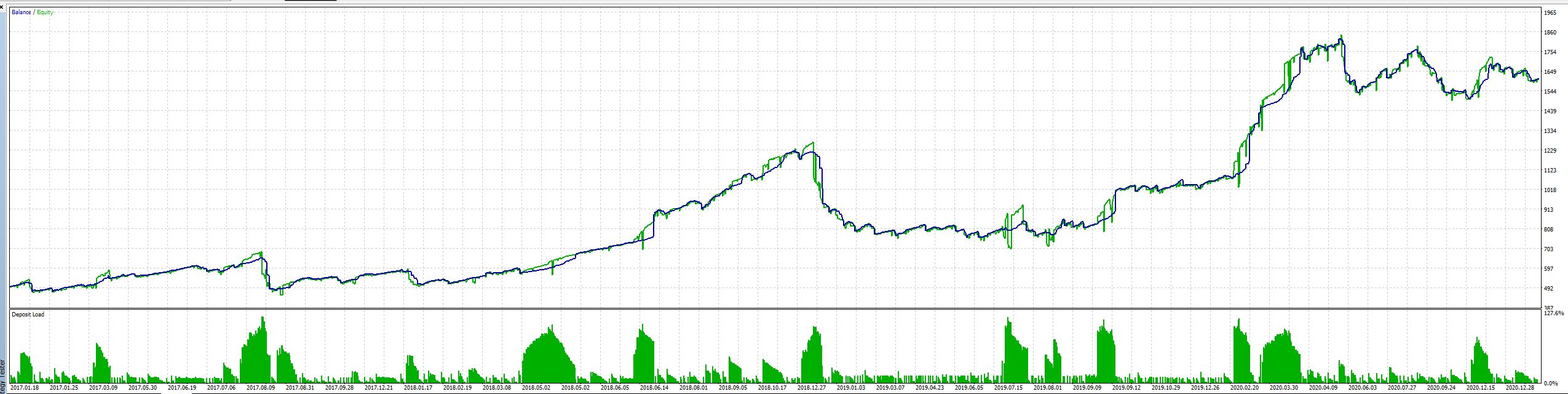Viewport: 1568px width, 394px height.
Task: Select the 2020.06.03 date label
Action: (1363, 388)
